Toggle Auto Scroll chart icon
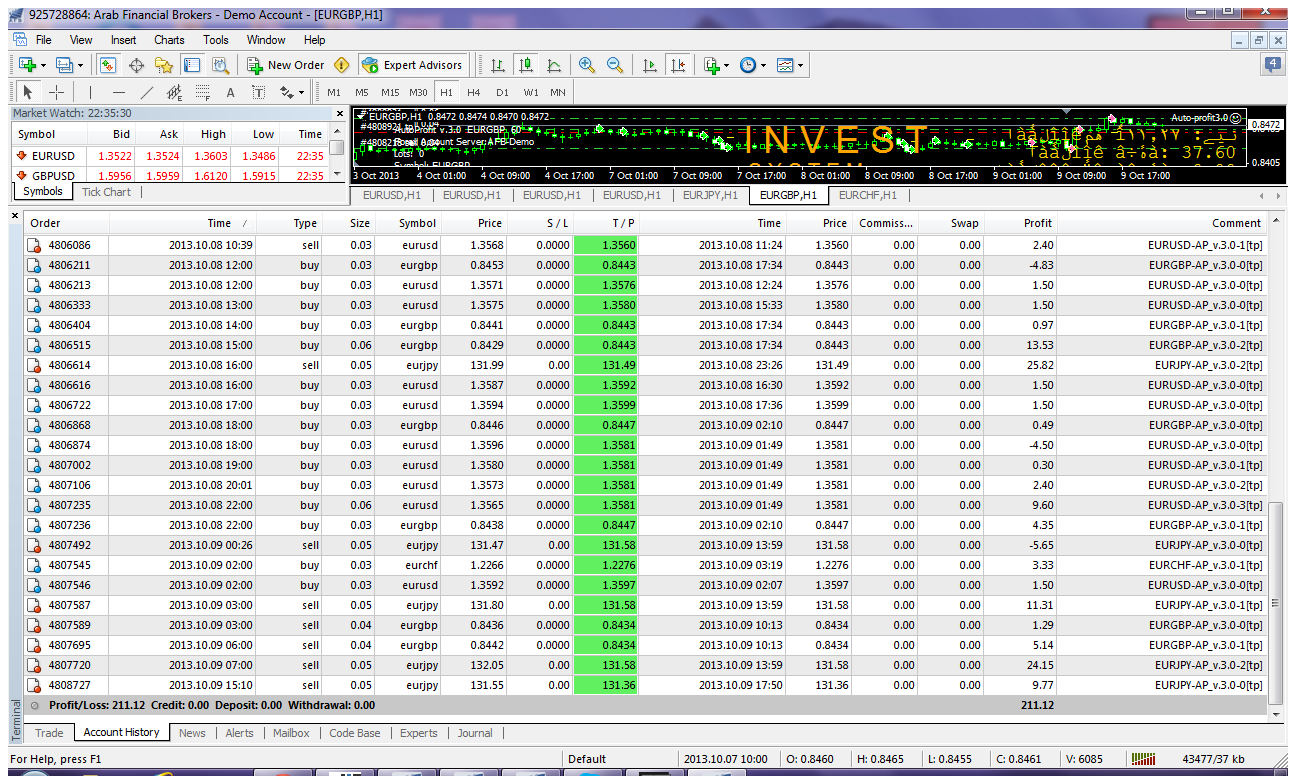This screenshot has width=1296, height=776. tap(650, 65)
